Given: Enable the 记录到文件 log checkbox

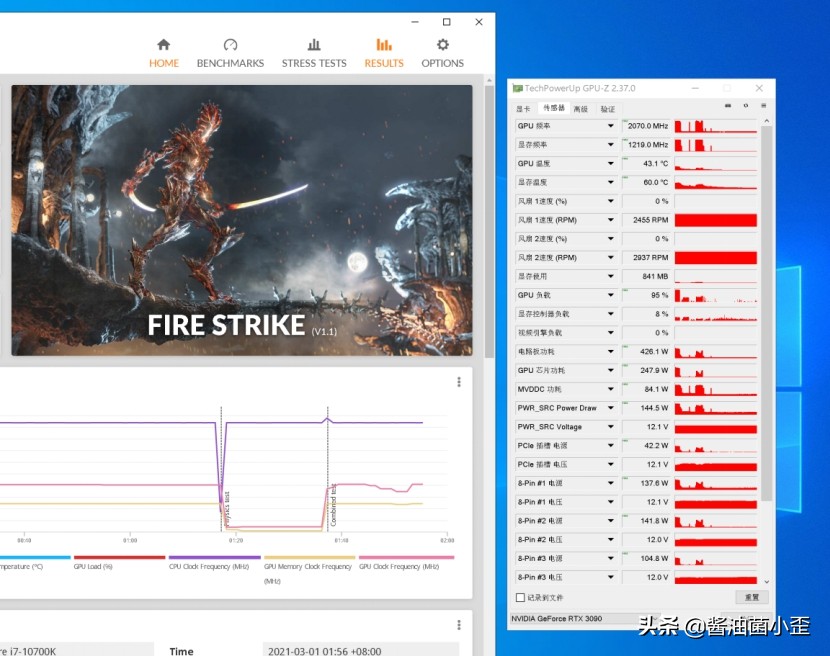Looking at the screenshot, I should (520, 597).
